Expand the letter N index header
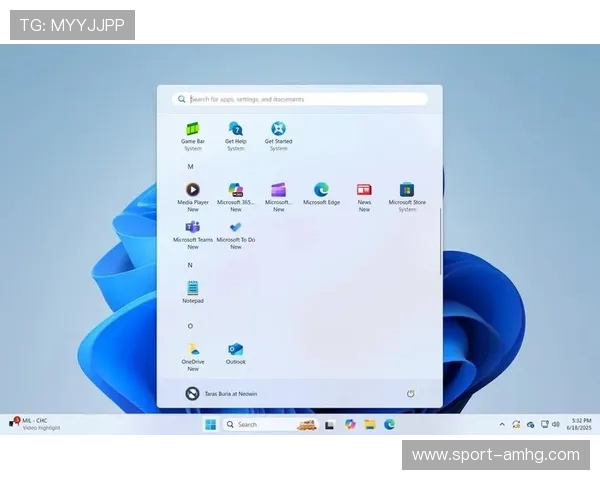Screen dimensions: 600x480 (190, 265)
